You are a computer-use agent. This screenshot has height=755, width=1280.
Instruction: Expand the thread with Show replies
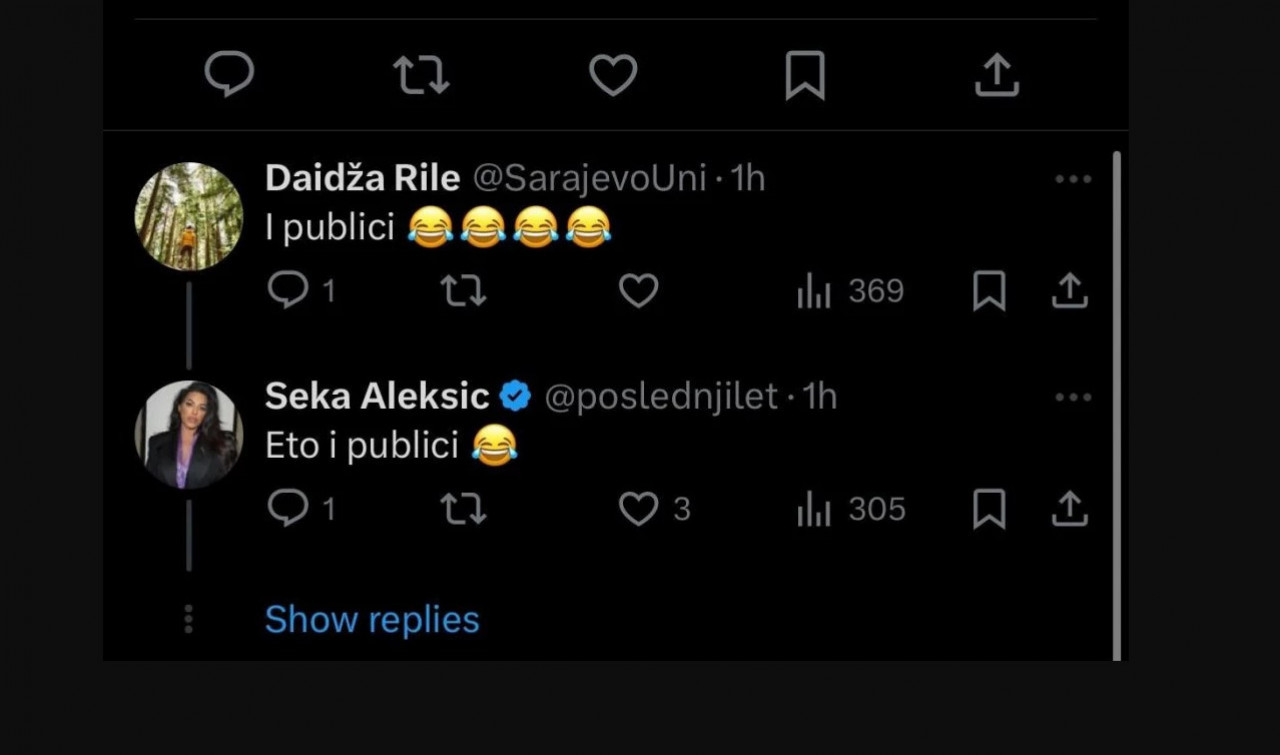coord(372,620)
